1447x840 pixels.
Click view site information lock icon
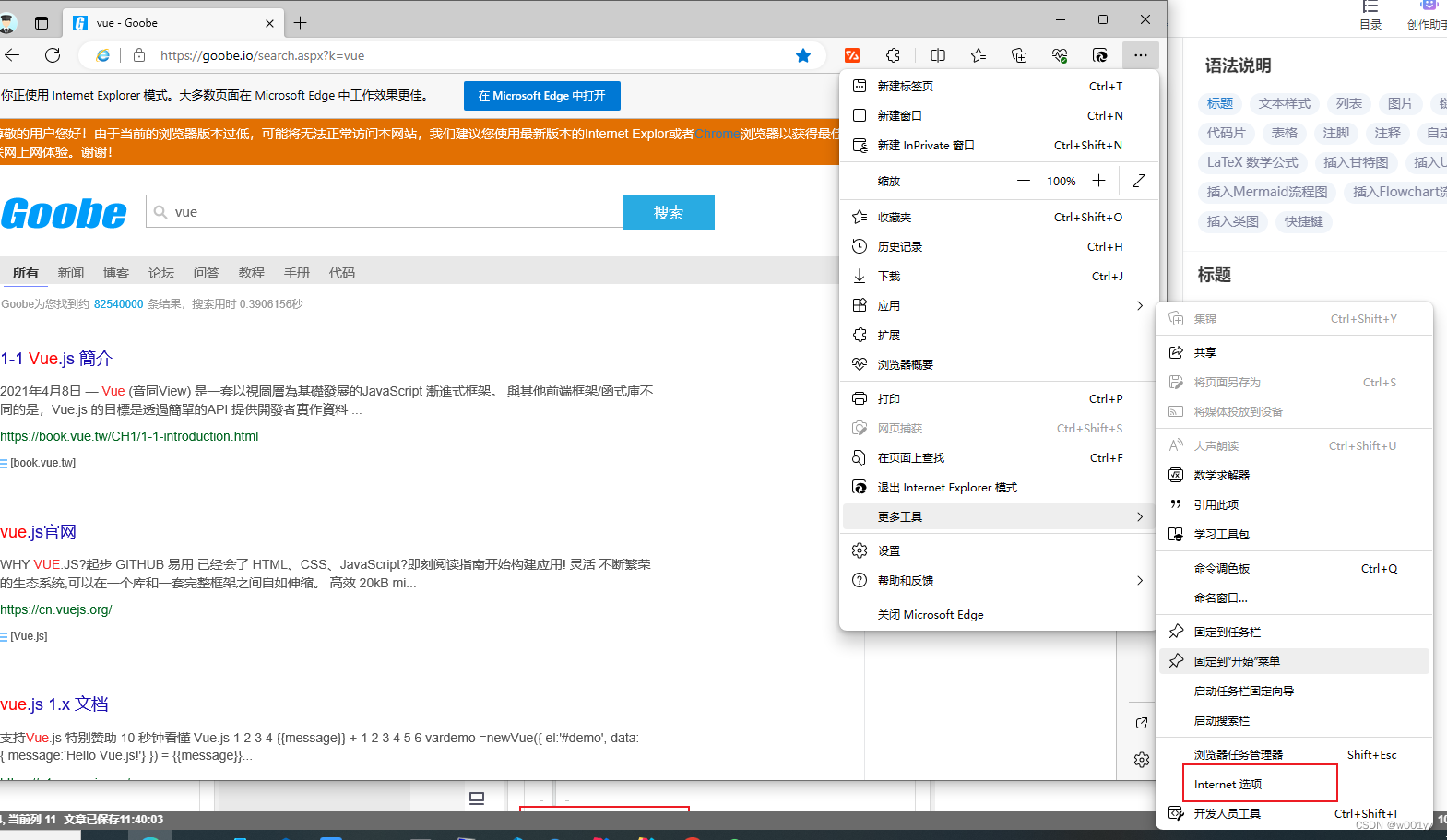coord(139,55)
